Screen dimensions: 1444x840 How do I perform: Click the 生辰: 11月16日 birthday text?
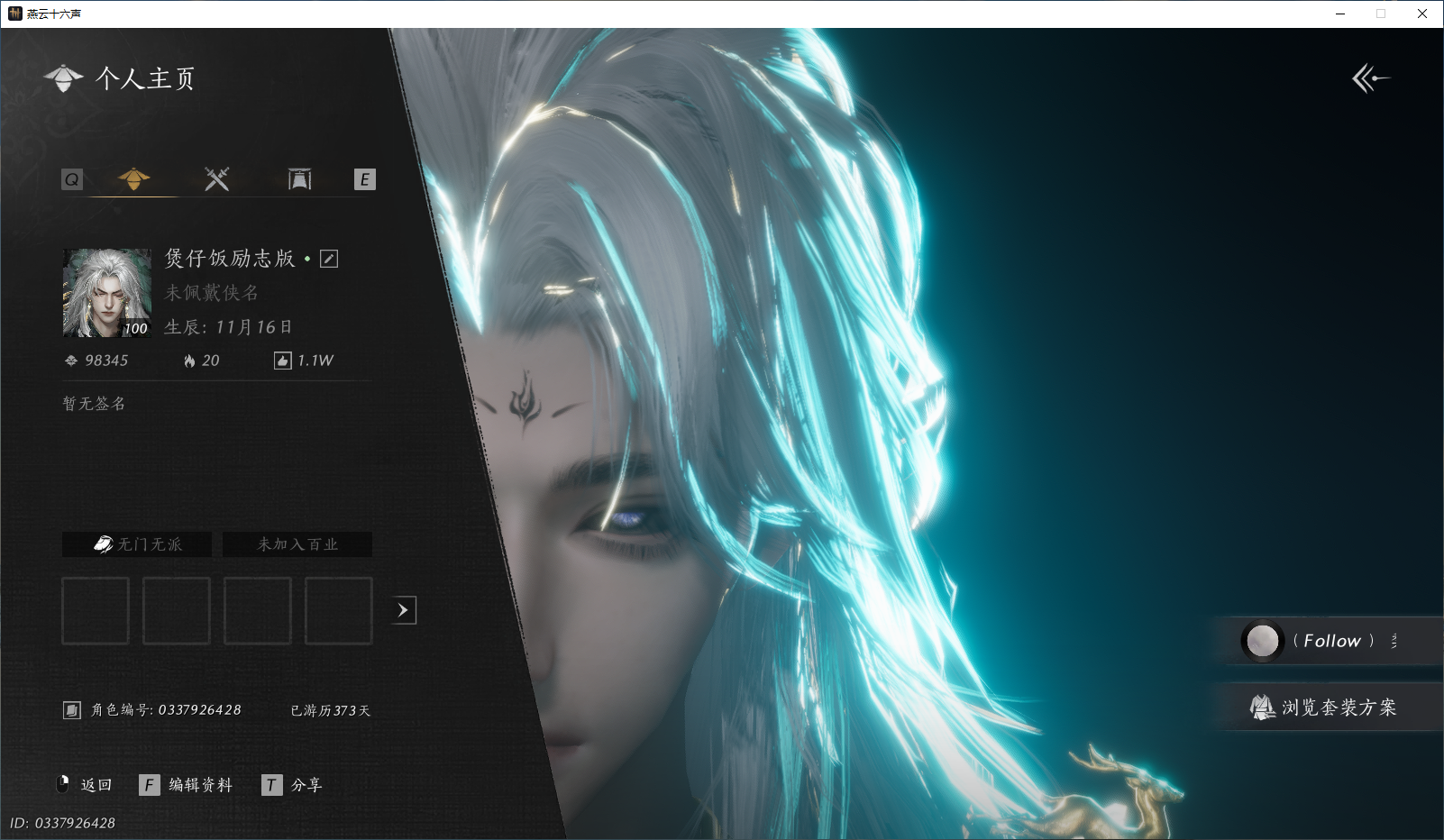[x=228, y=327]
